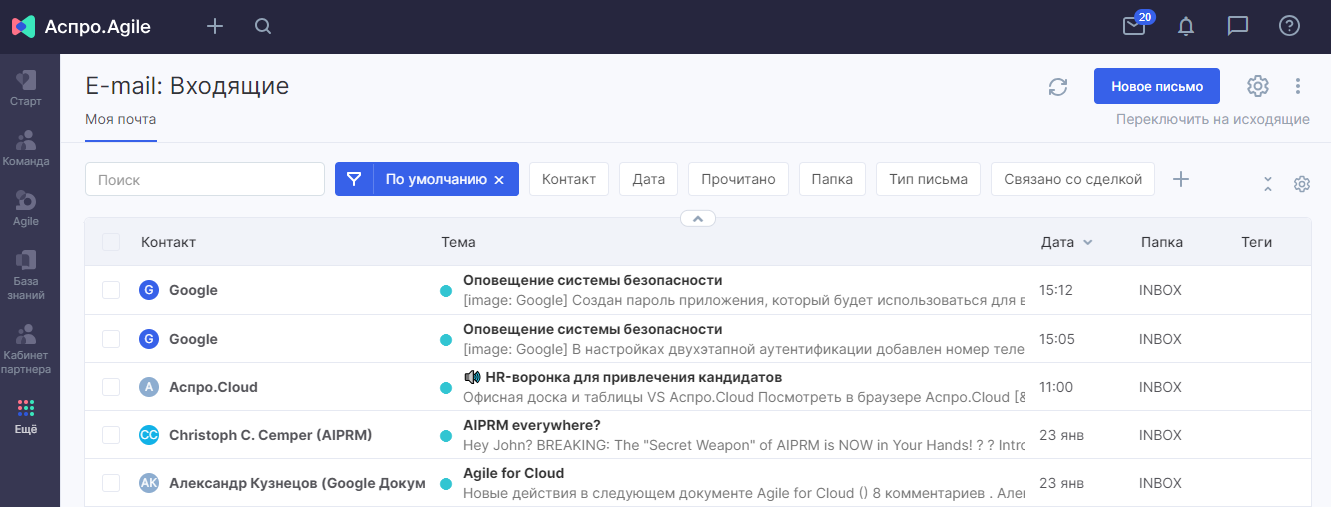The width and height of the screenshot is (1331, 507).
Task: Open help question mark icon
Action: 1290,26
